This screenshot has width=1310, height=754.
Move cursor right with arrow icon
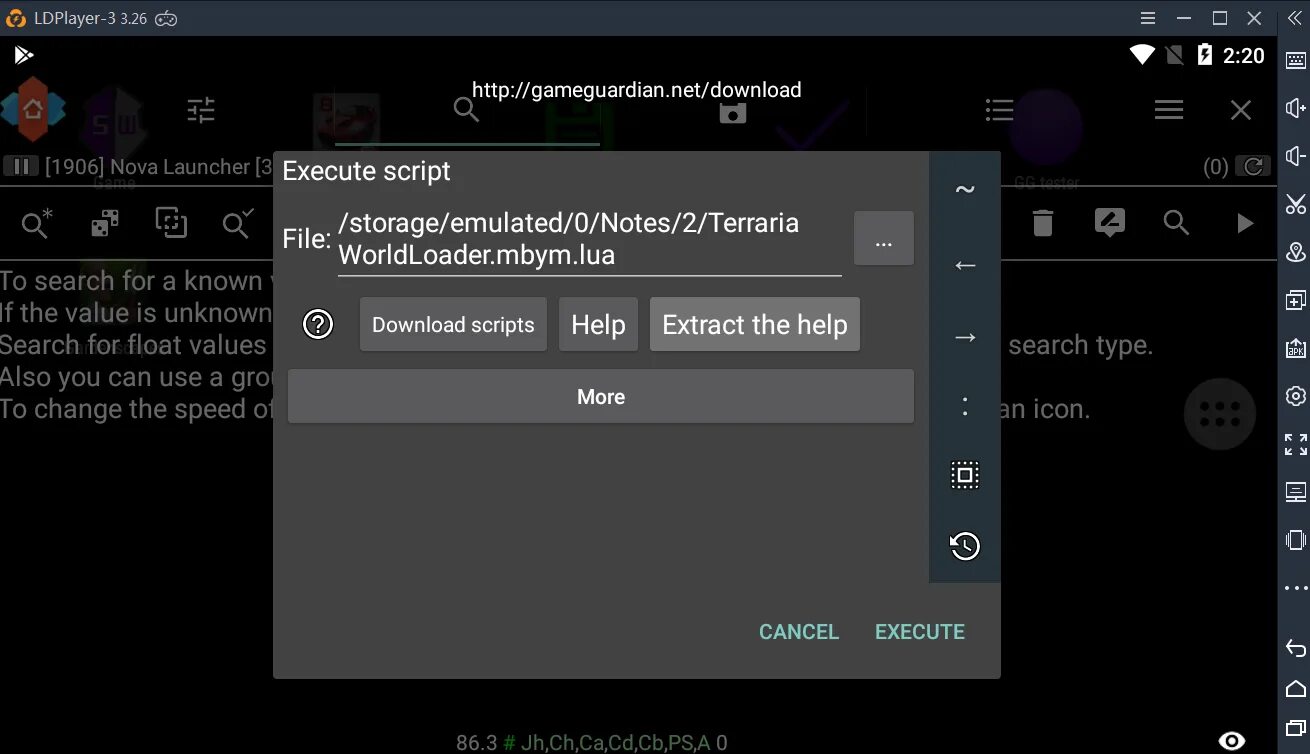[x=965, y=338]
